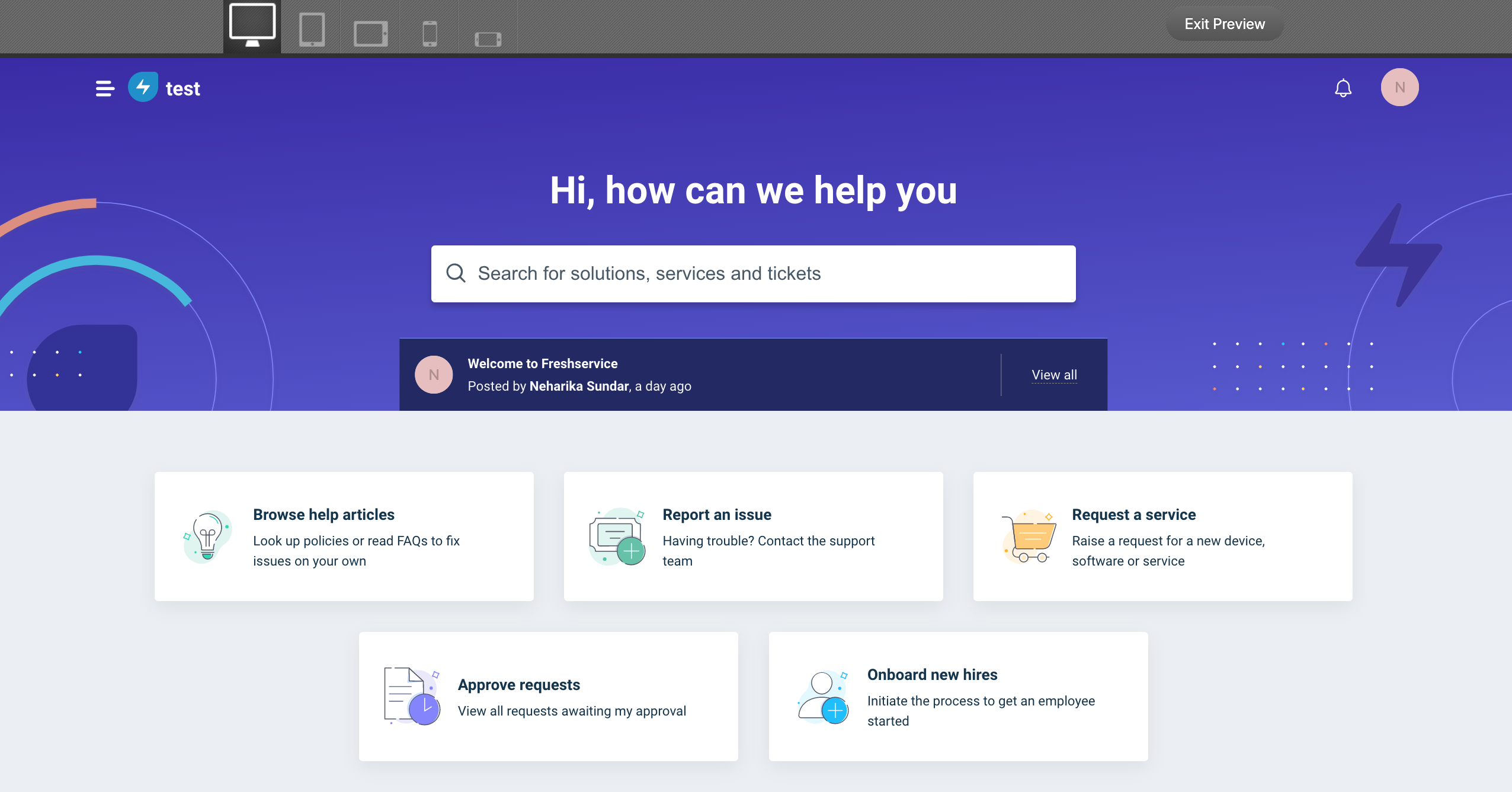Screen dimensions: 1512x792
Task: Open Request a service card
Action: (x=1162, y=536)
